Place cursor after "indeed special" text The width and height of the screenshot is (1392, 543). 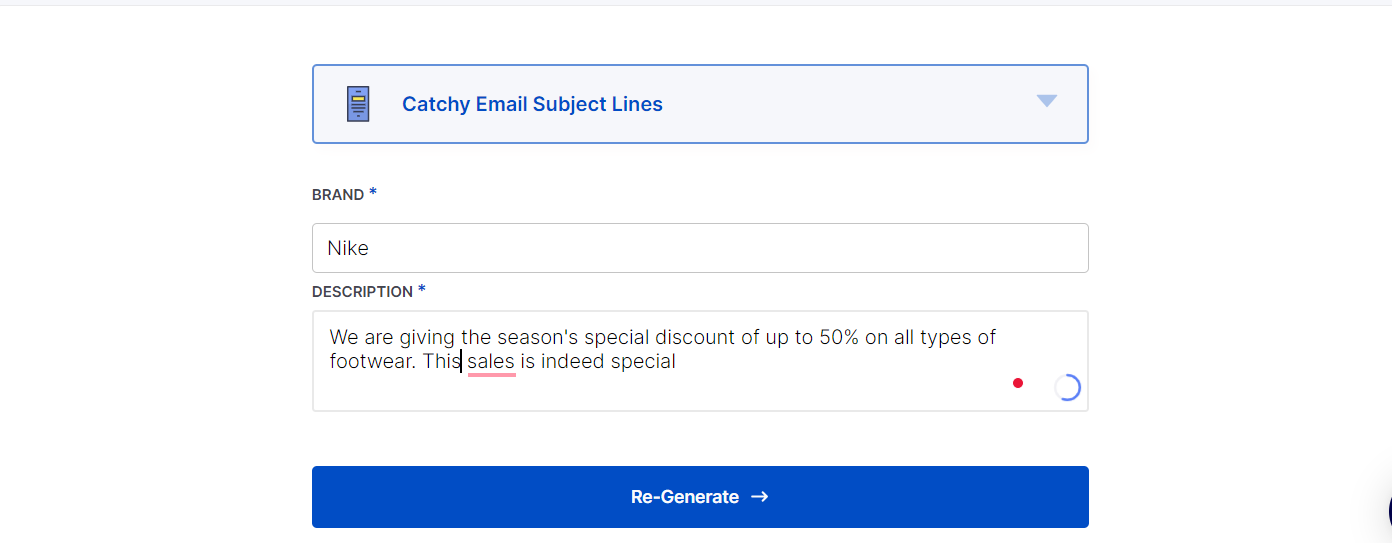coord(677,362)
